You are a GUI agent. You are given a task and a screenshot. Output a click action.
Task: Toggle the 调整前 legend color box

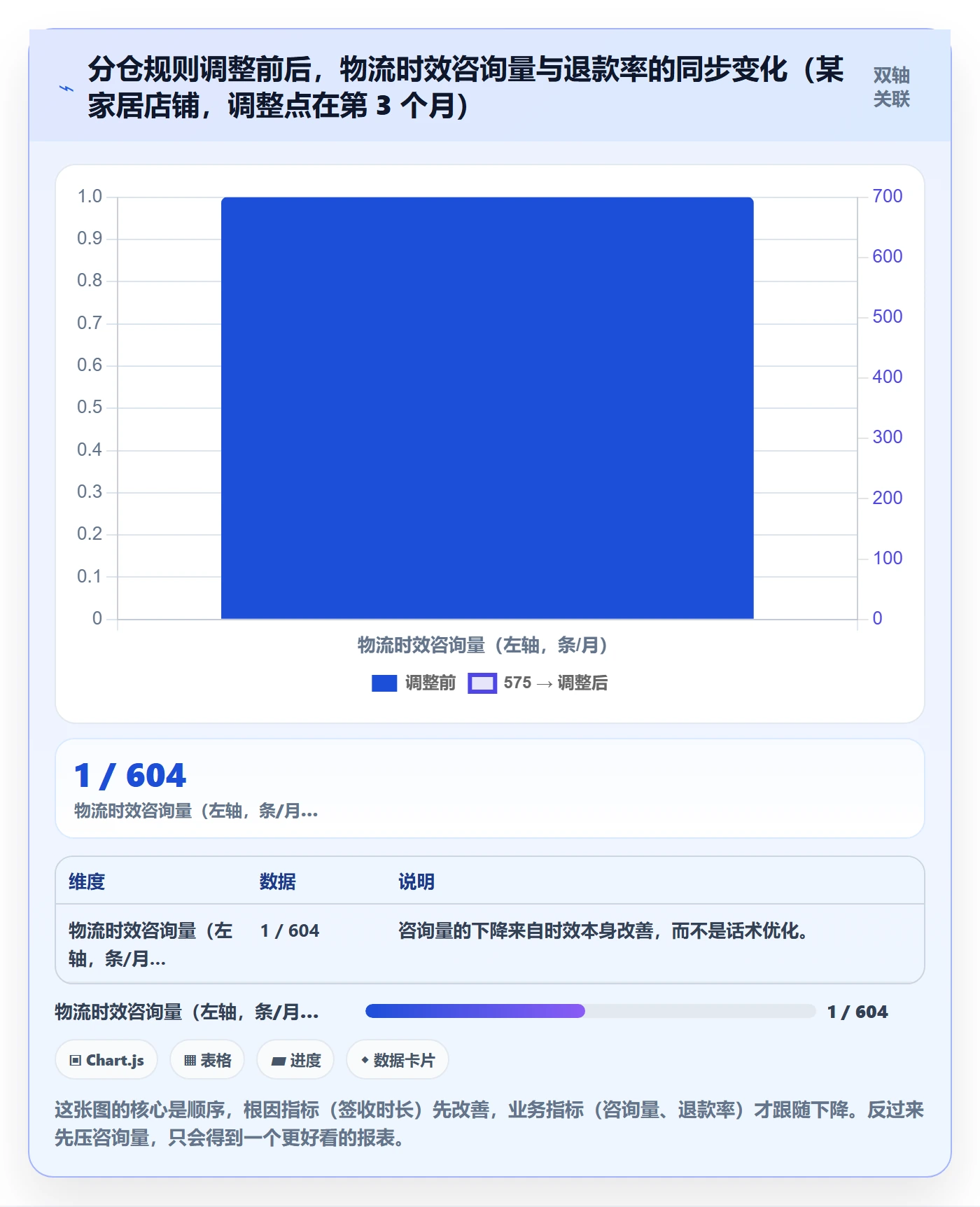tap(384, 683)
